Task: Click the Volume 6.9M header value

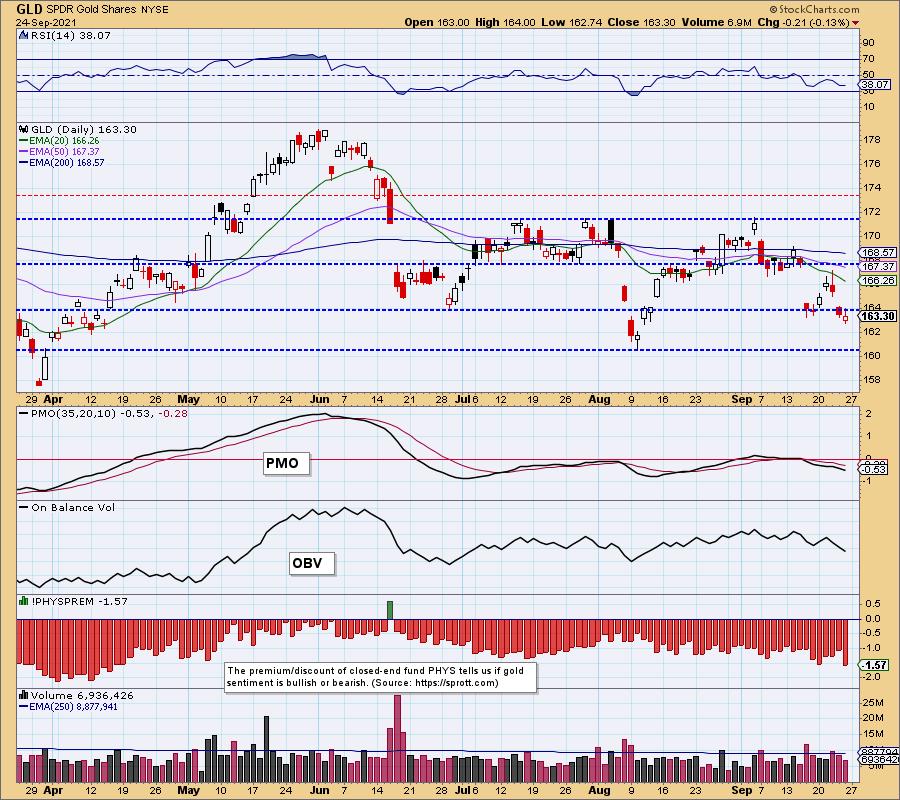Action: [716, 22]
